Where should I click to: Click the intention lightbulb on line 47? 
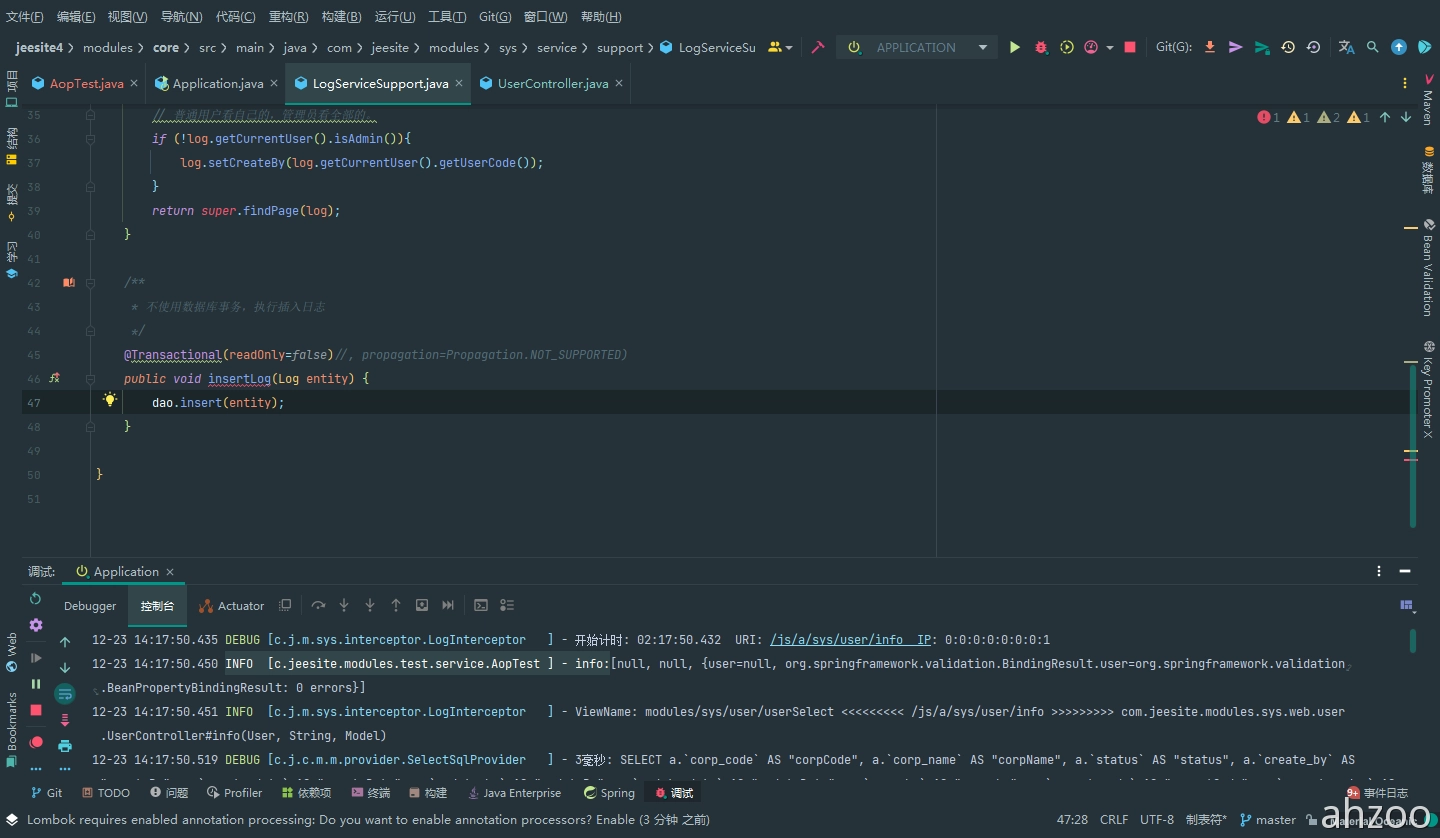coord(110,400)
